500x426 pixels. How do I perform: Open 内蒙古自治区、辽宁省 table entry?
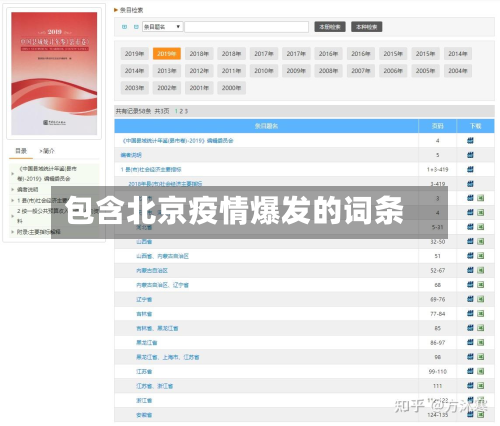point(162,285)
